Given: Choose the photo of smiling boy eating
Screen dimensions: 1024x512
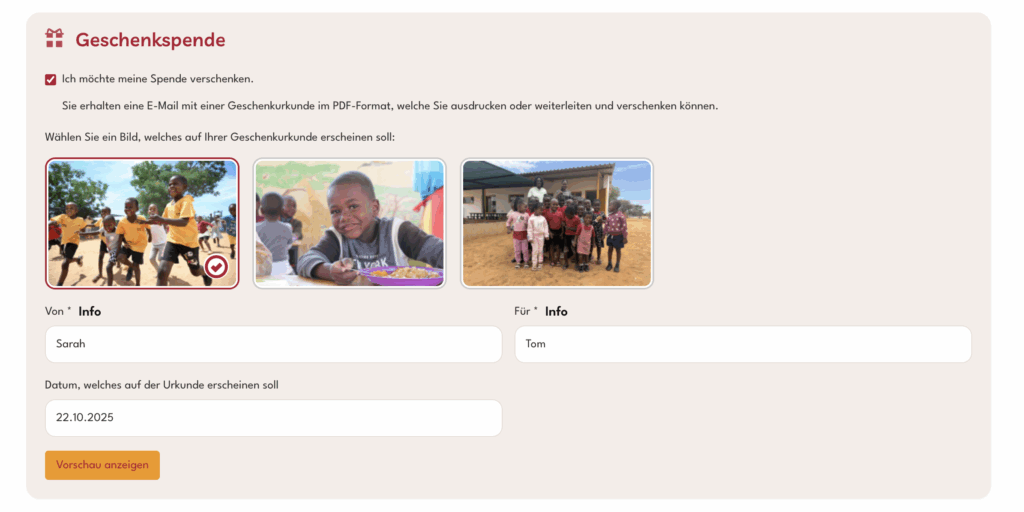Looking at the screenshot, I should click(x=349, y=223).
